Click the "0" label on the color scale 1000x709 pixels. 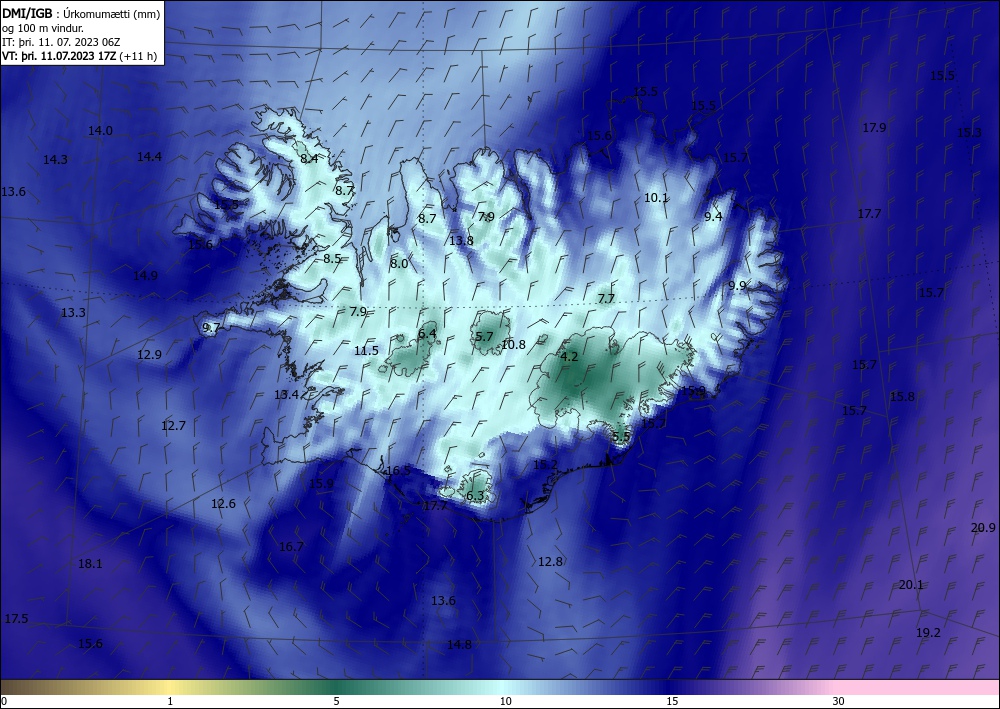[x=4, y=701]
